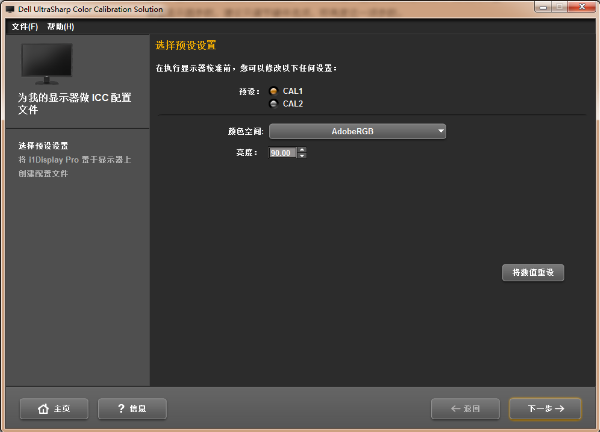Increase brightness with the up stepper arrow
600x432 pixels.
tap(302, 149)
